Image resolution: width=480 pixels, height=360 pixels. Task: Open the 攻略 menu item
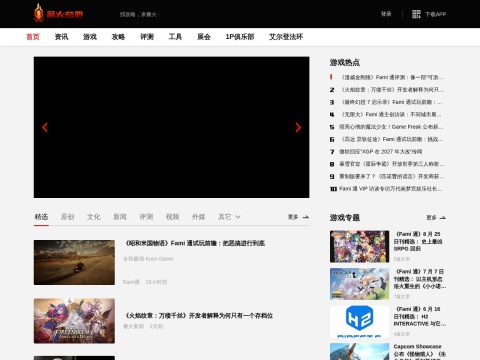click(118, 37)
